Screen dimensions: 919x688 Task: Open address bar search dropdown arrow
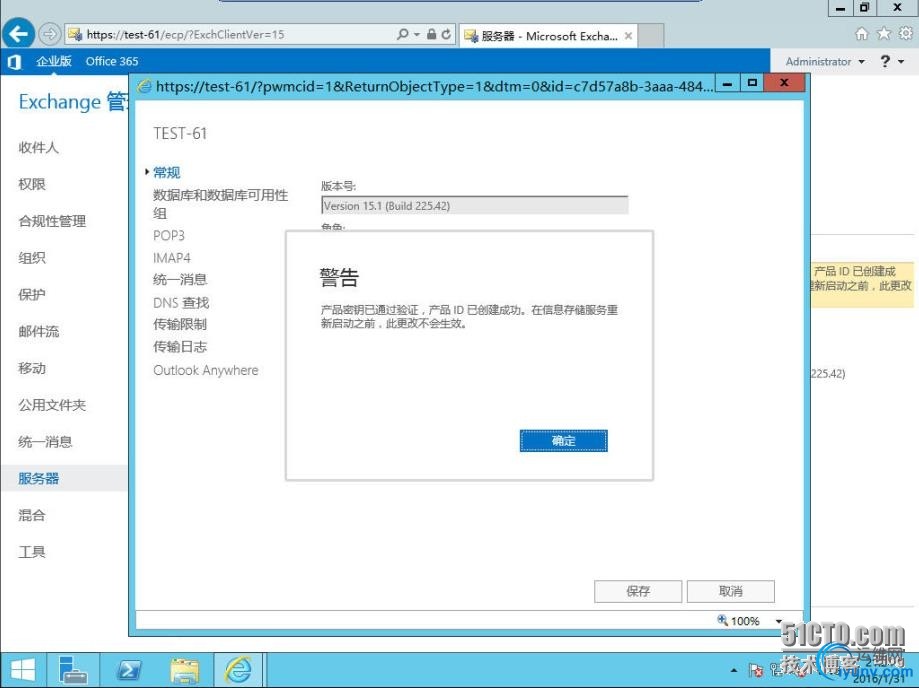417,35
